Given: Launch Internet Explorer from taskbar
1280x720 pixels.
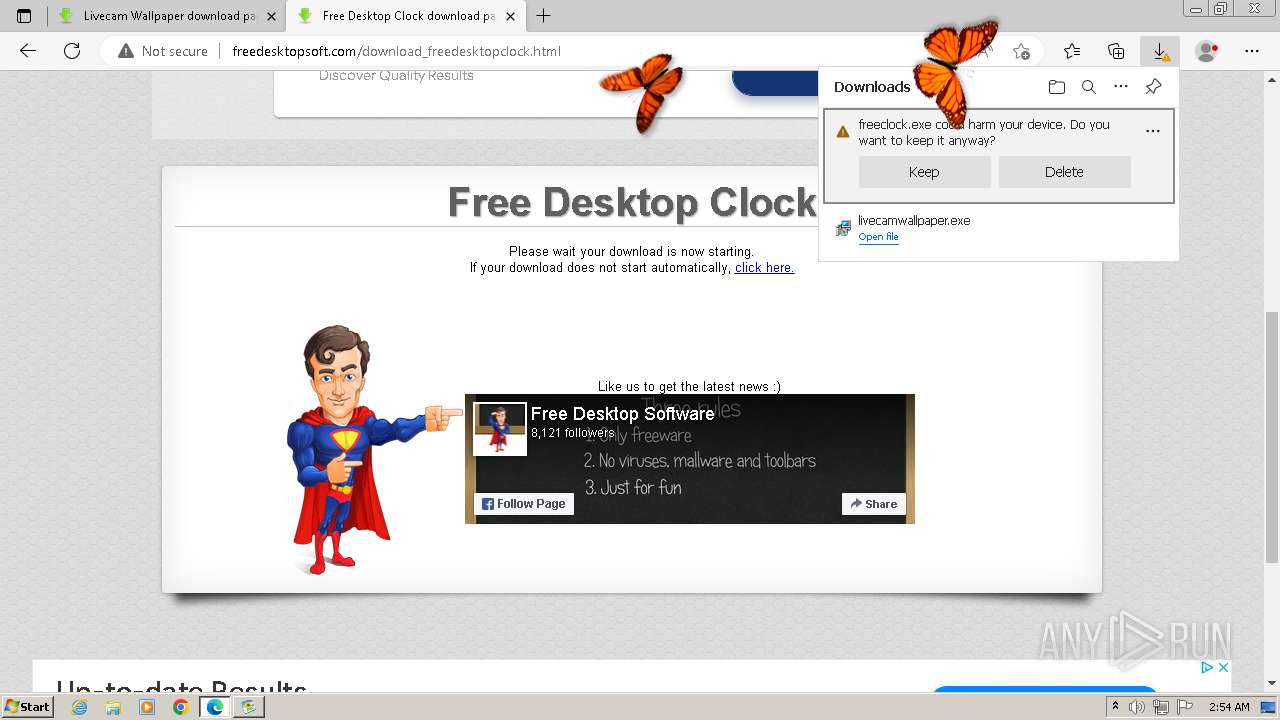Looking at the screenshot, I should tap(79, 707).
